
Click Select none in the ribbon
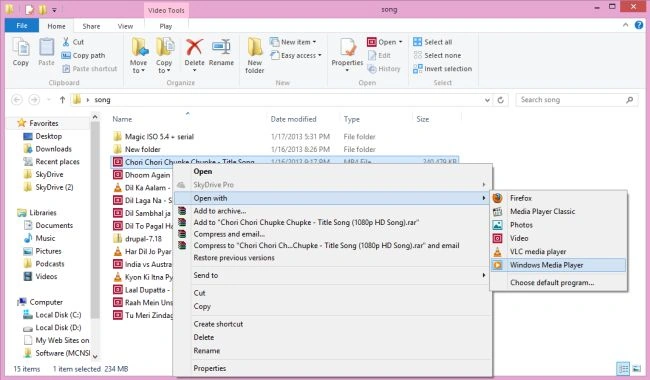pos(437,55)
